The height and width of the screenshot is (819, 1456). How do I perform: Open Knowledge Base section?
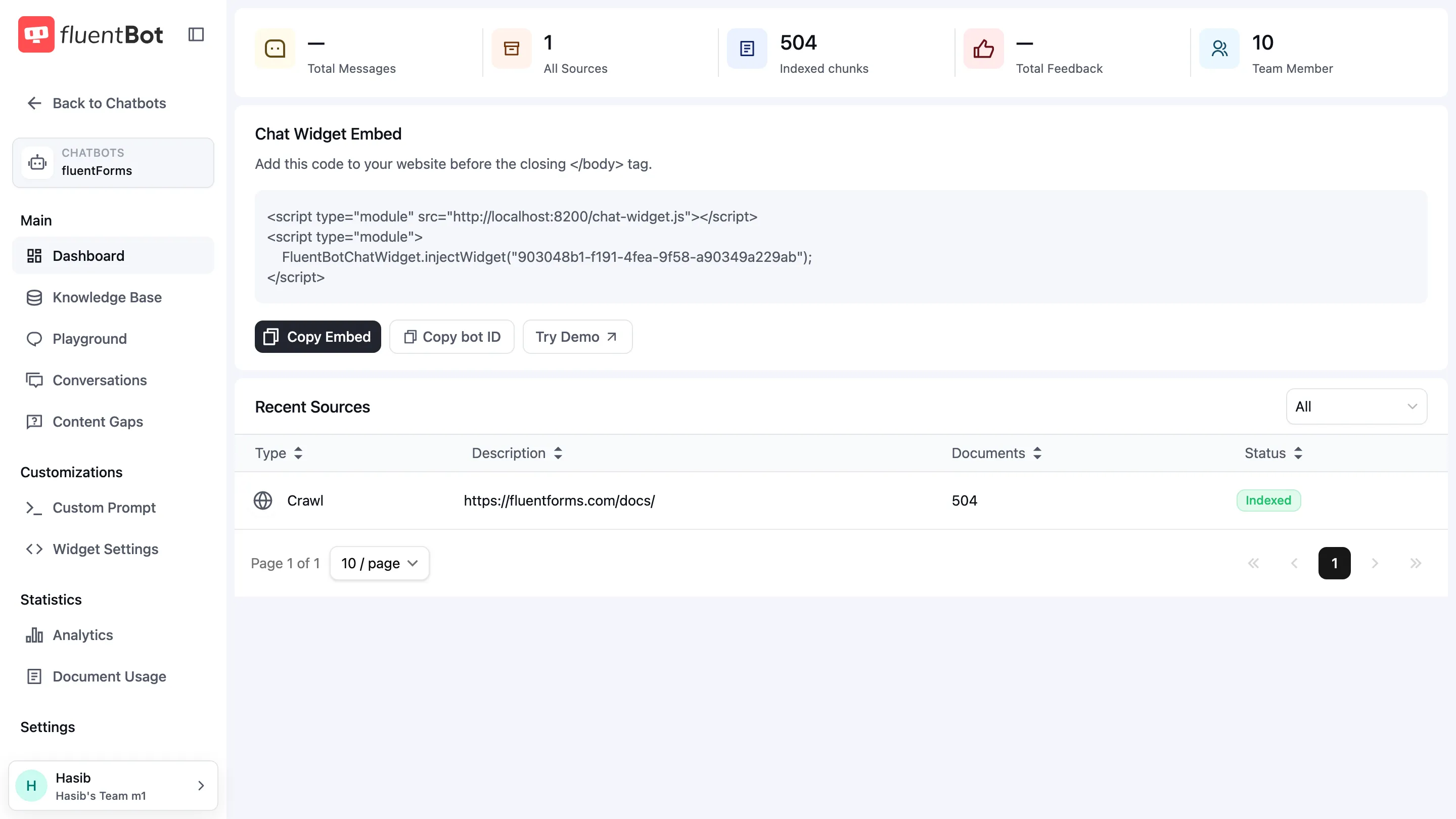pyautogui.click(x=113, y=297)
